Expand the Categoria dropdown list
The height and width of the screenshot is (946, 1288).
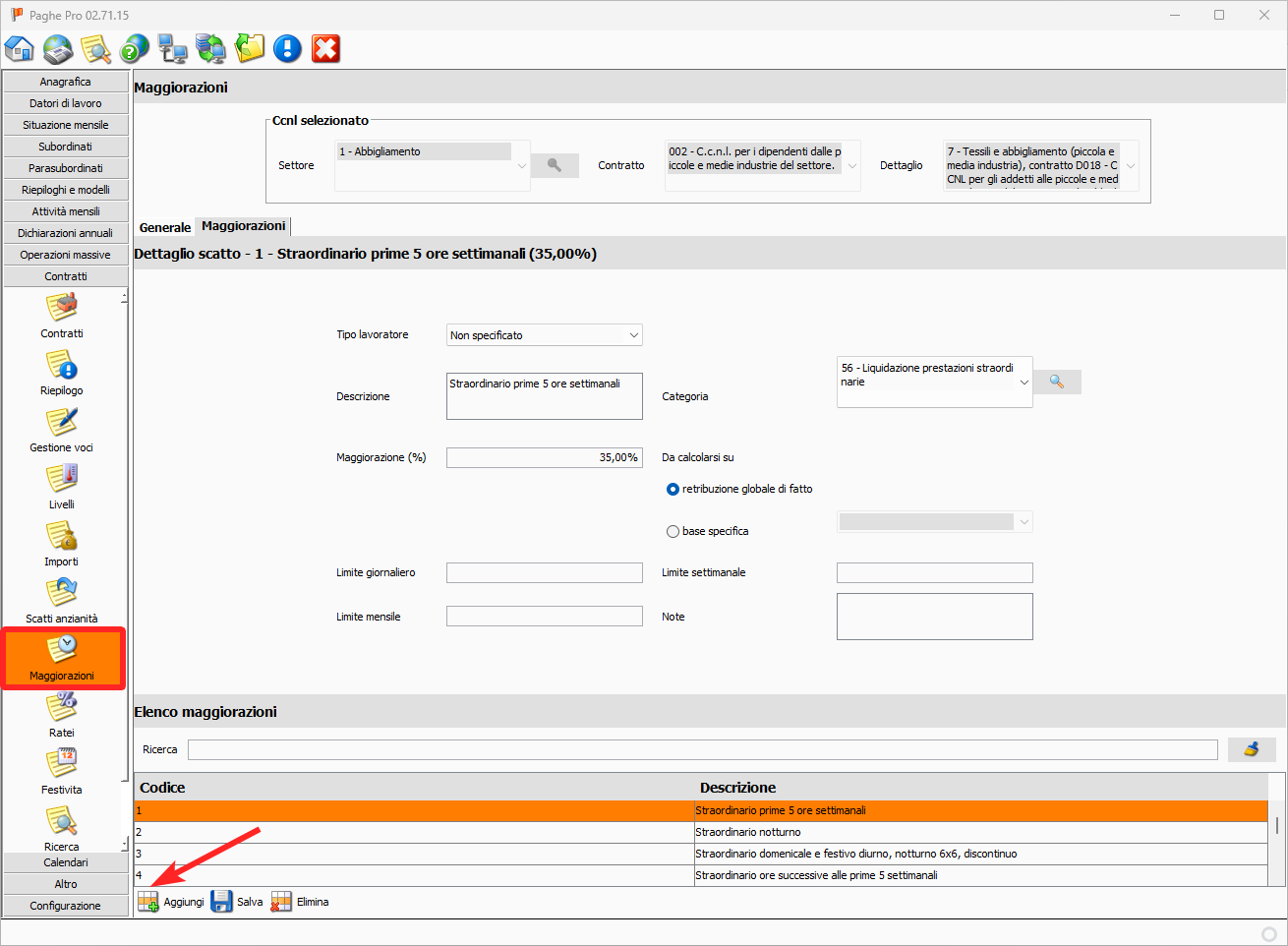(1024, 382)
